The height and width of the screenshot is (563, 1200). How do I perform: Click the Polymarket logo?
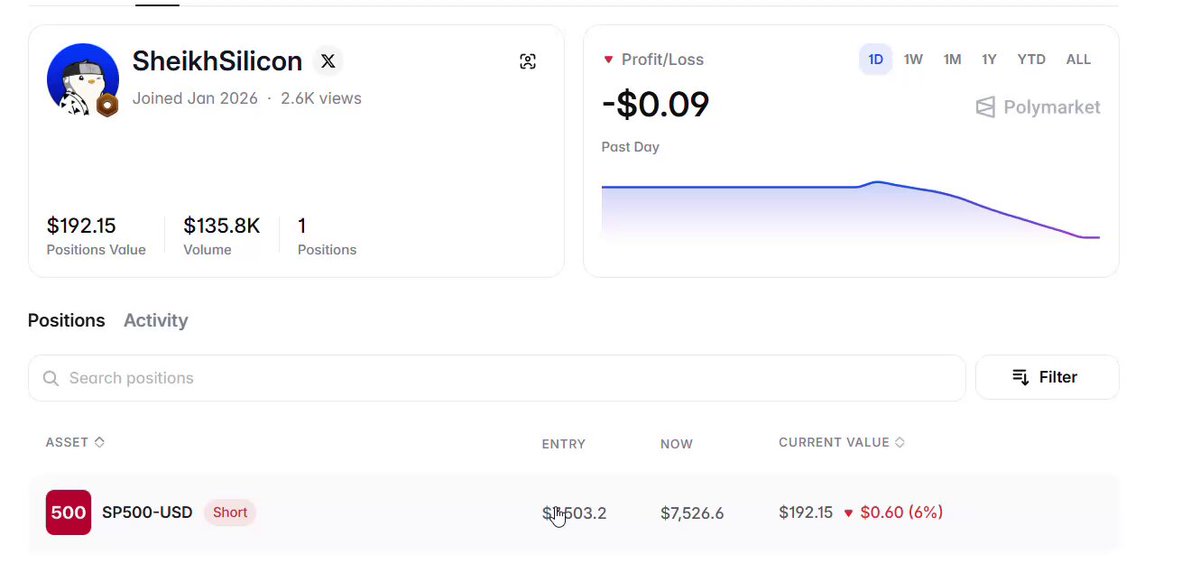pos(1038,107)
